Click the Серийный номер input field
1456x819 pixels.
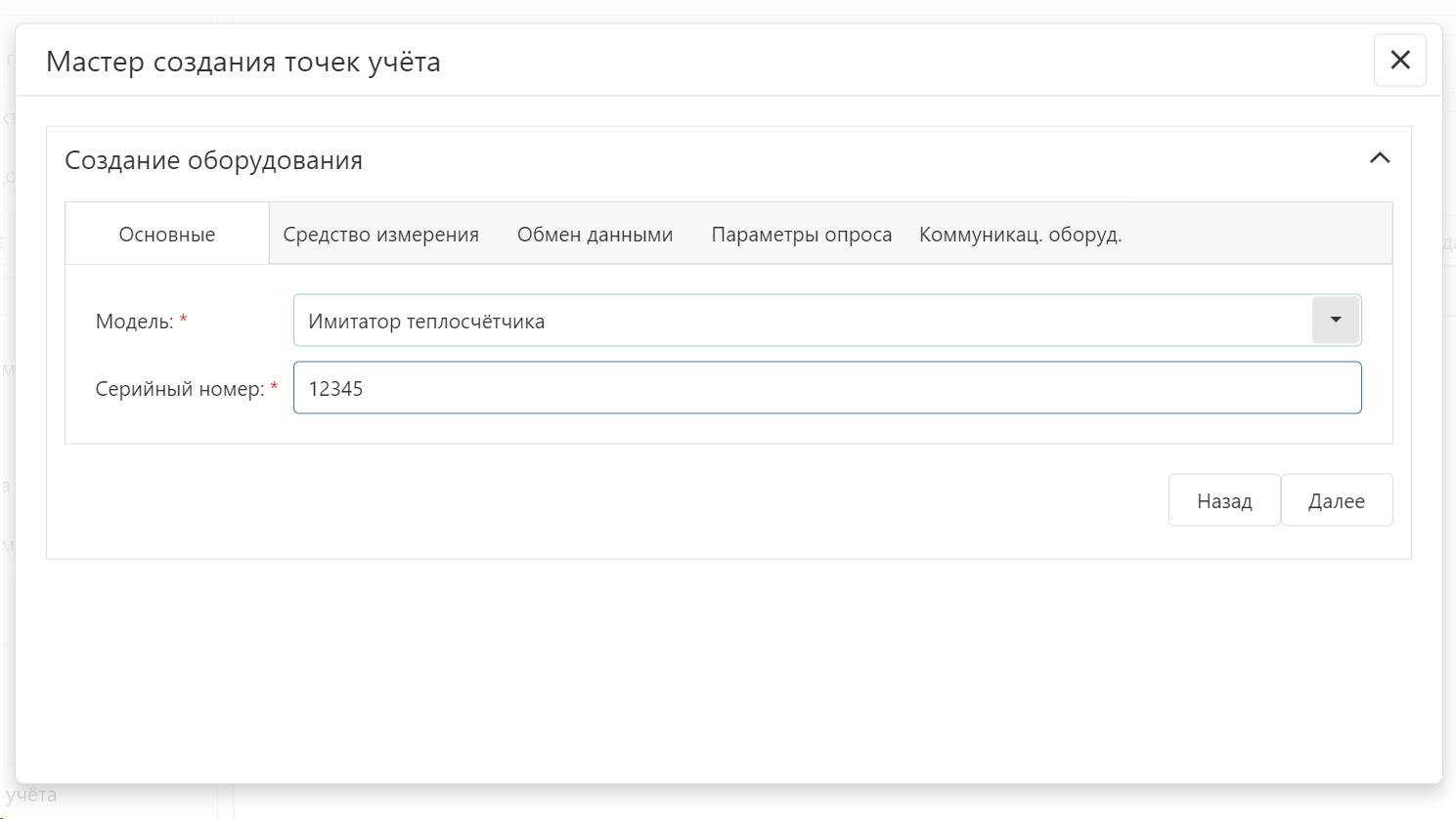826,388
